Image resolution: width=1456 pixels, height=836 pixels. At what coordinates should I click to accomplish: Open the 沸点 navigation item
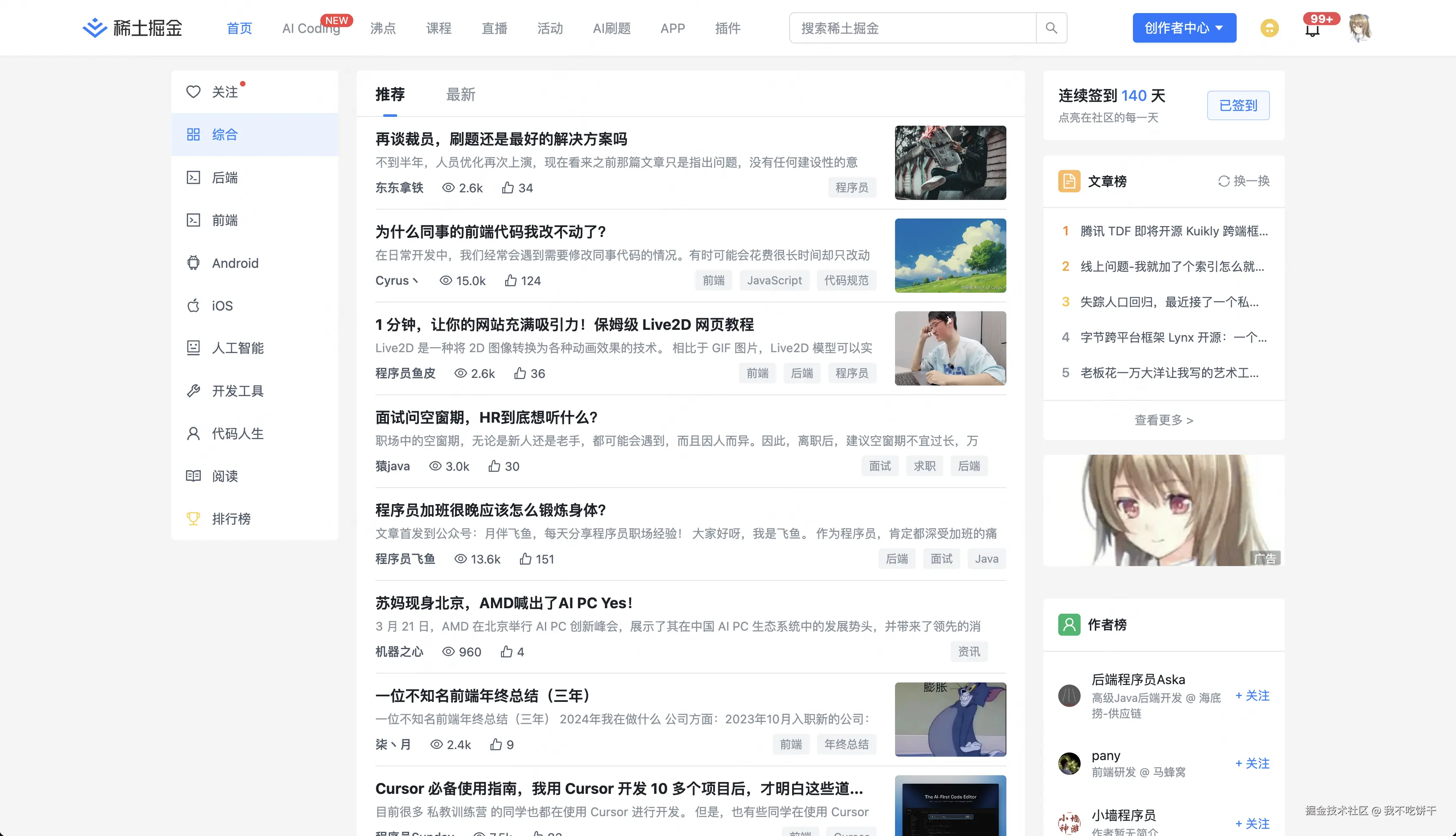click(x=383, y=28)
